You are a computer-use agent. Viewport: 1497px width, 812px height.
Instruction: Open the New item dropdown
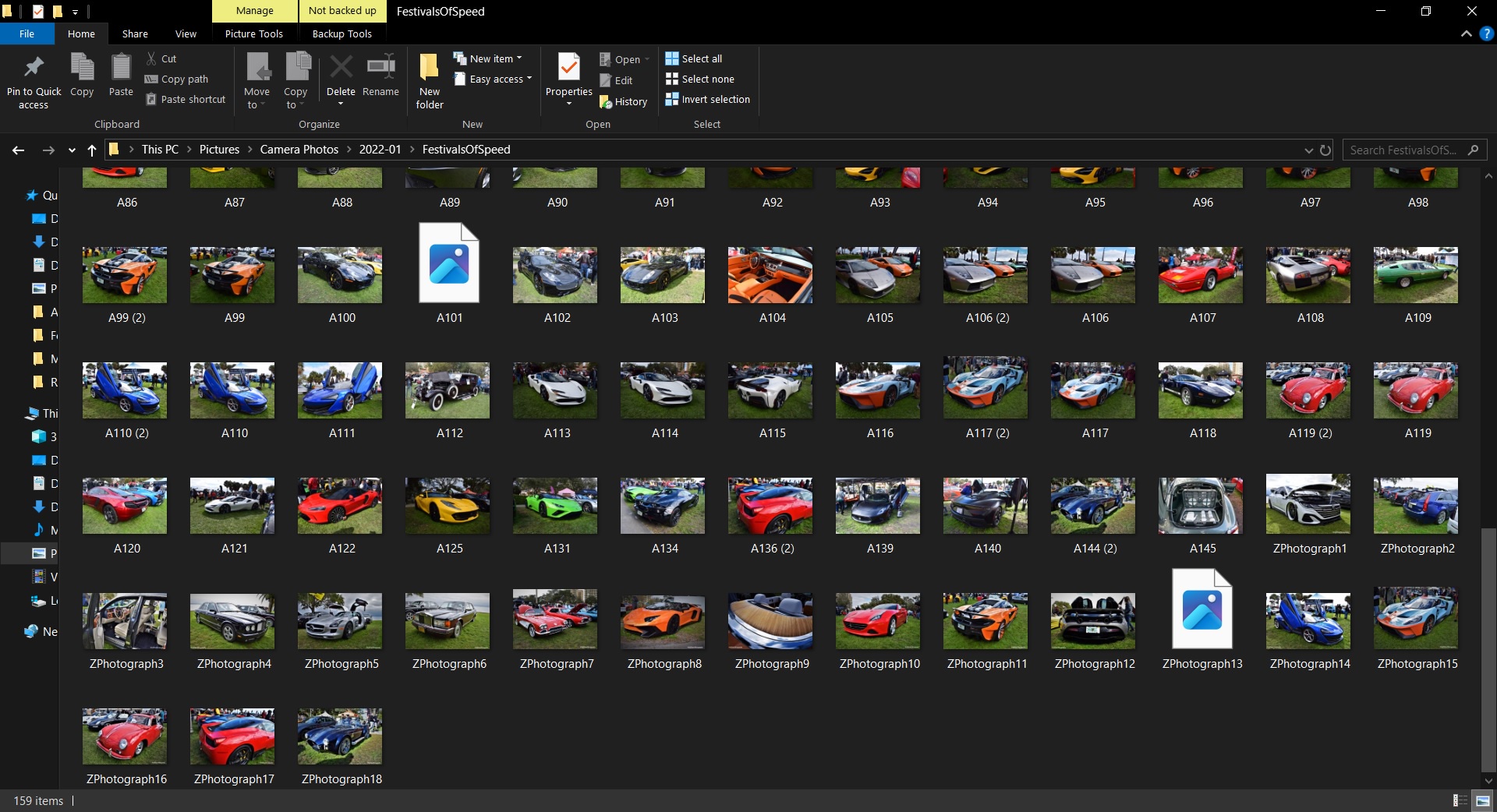tap(488, 58)
